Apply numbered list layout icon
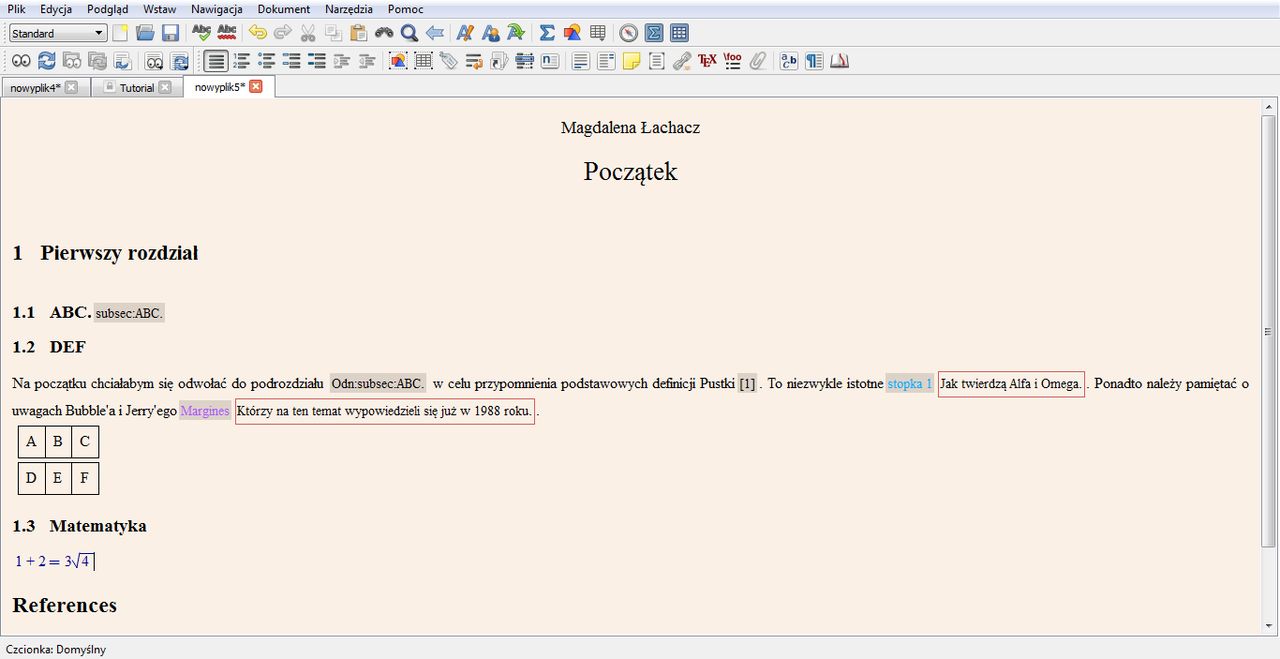This screenshot has width=1280, height=659. tap(241, 61)
